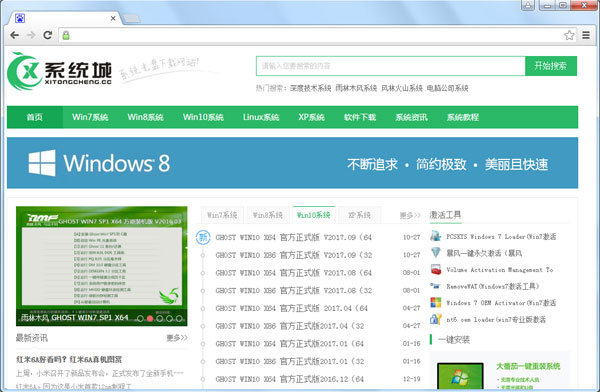The width and height of the screenshot is (600, 392).
Task: Open GHOST WIN10 X64 V2017.08 link
Action: (293, 273)
